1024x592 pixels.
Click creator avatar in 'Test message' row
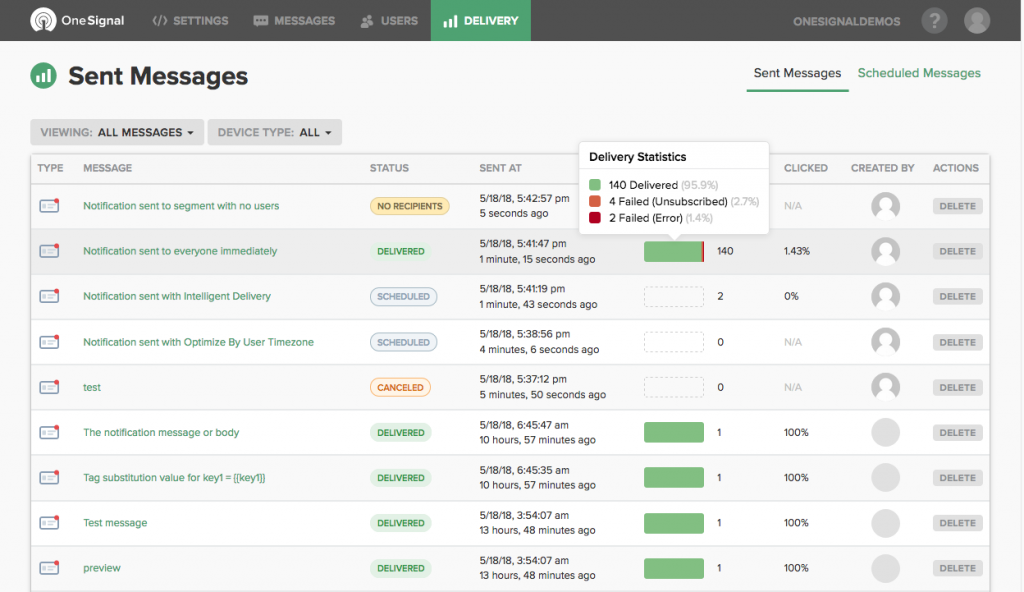coord(886,523)
